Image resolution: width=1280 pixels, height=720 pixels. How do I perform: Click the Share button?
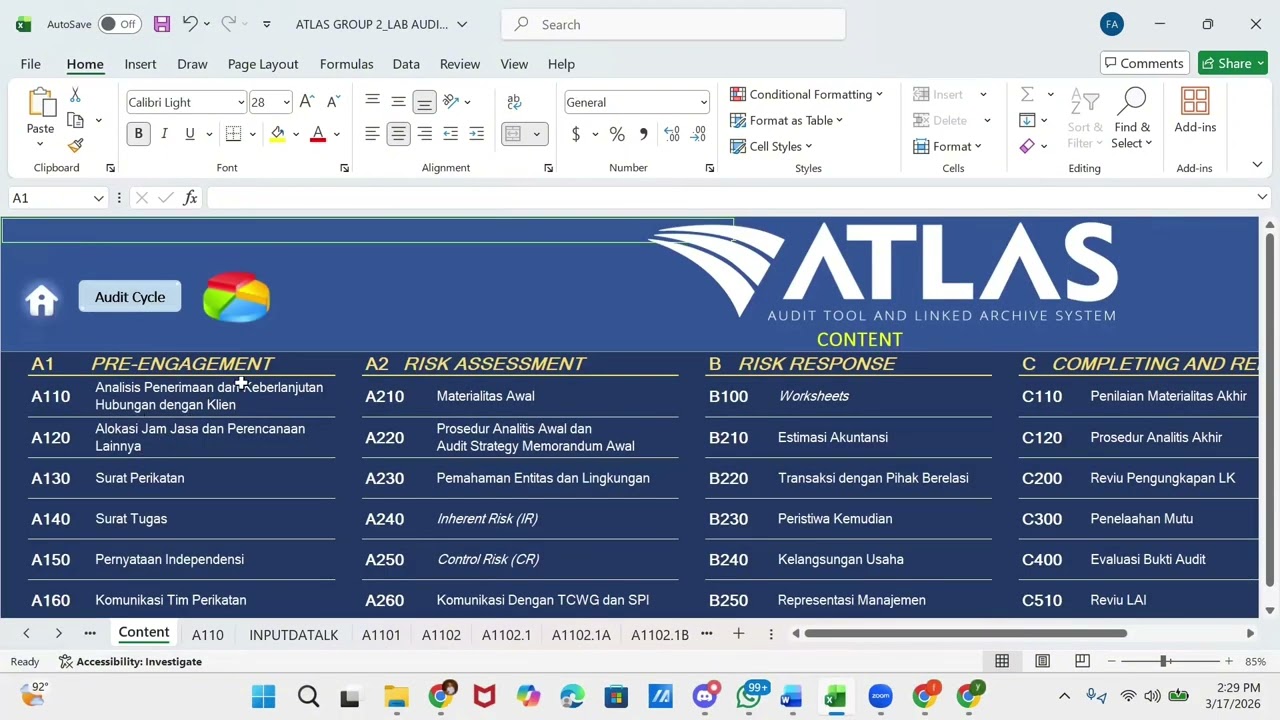1233,63
